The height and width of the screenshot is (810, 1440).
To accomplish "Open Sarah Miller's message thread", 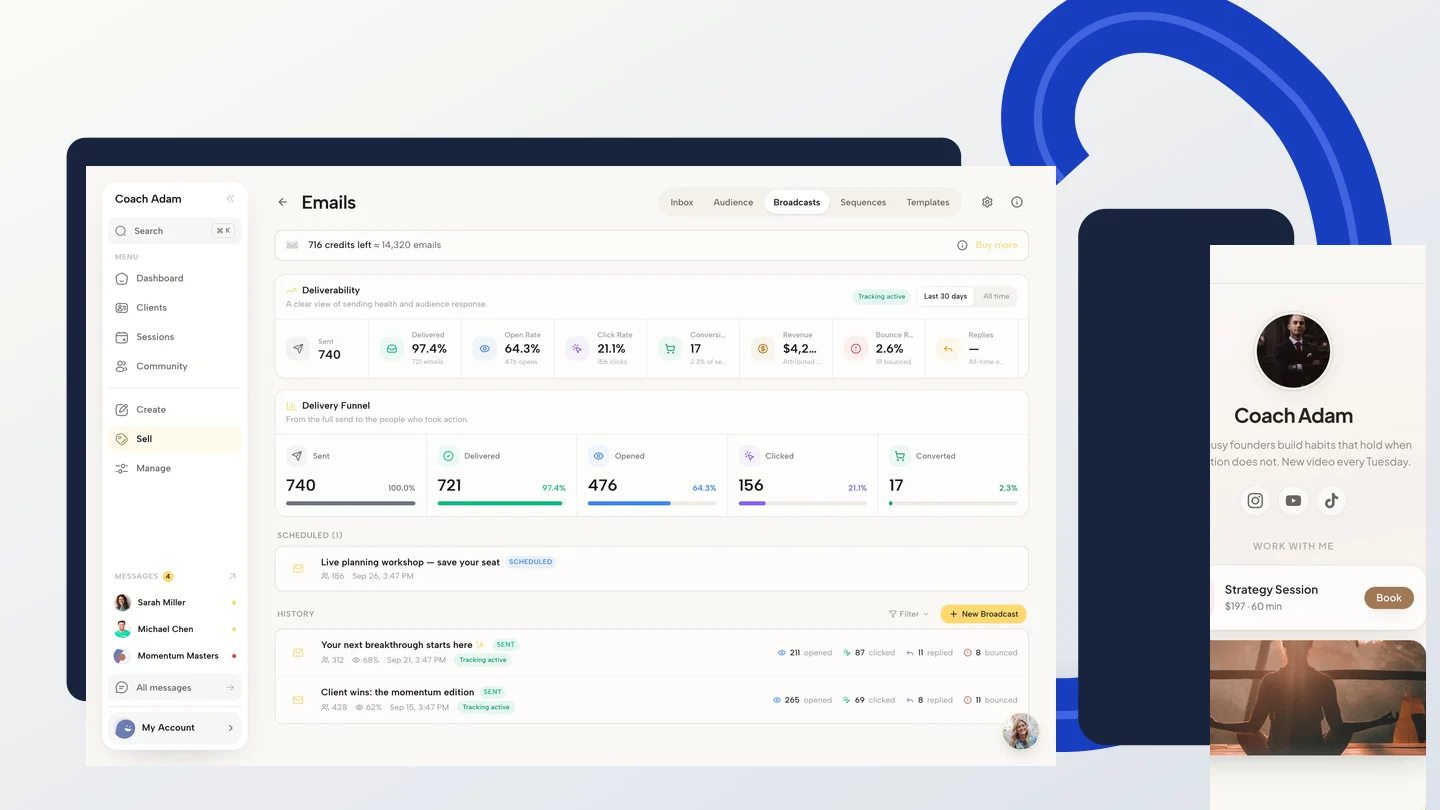I will pos(175,603).
